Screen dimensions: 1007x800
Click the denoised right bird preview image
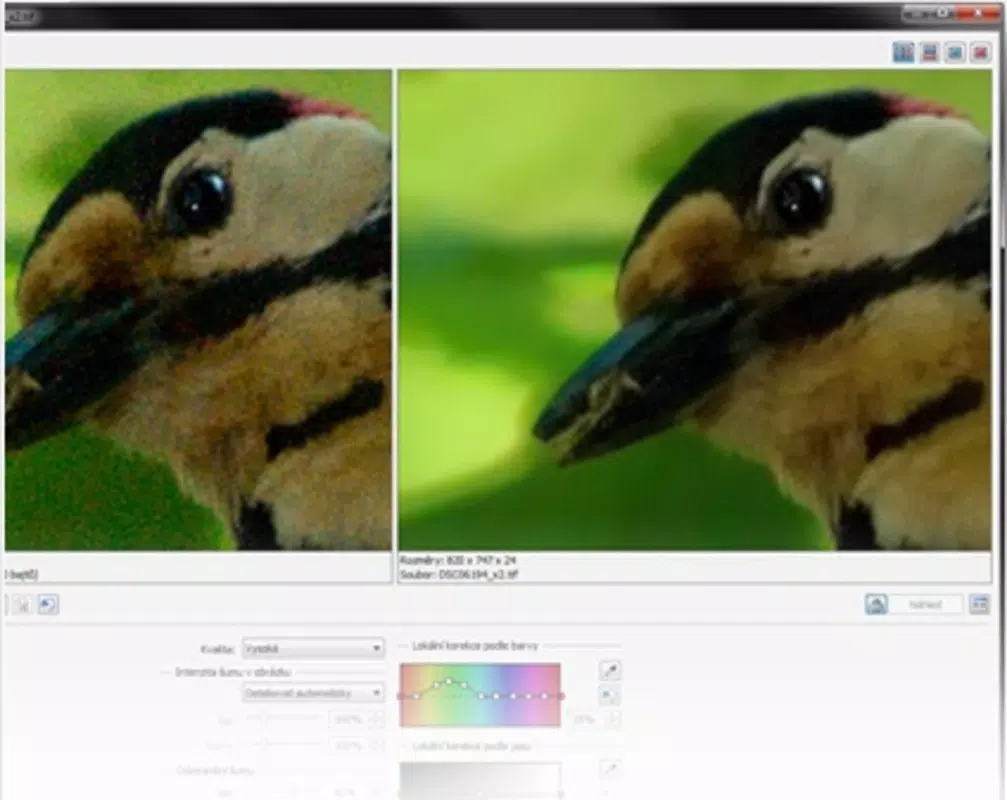click(695, 309)
